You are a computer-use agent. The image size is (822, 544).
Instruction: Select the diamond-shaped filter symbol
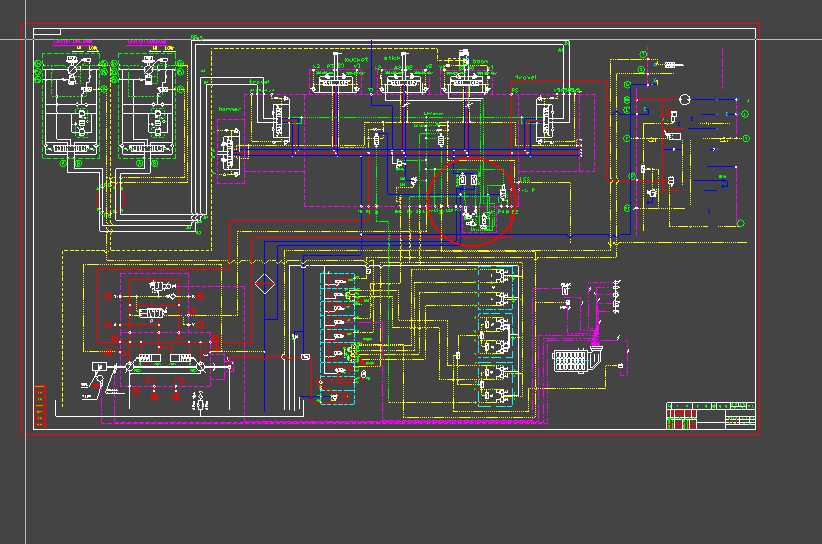pos(265,284)
